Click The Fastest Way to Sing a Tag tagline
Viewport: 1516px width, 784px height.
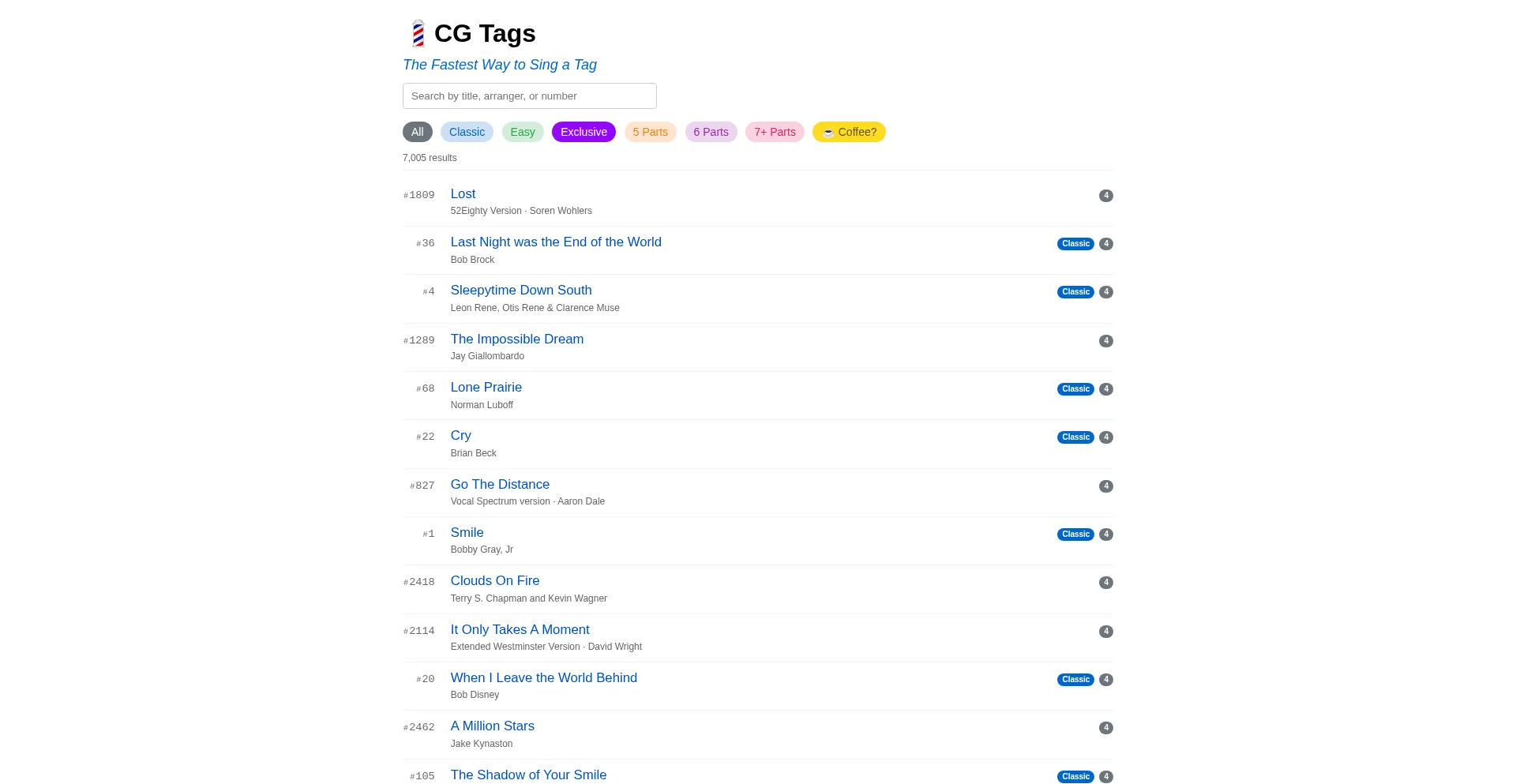click(x=500, y=65)
